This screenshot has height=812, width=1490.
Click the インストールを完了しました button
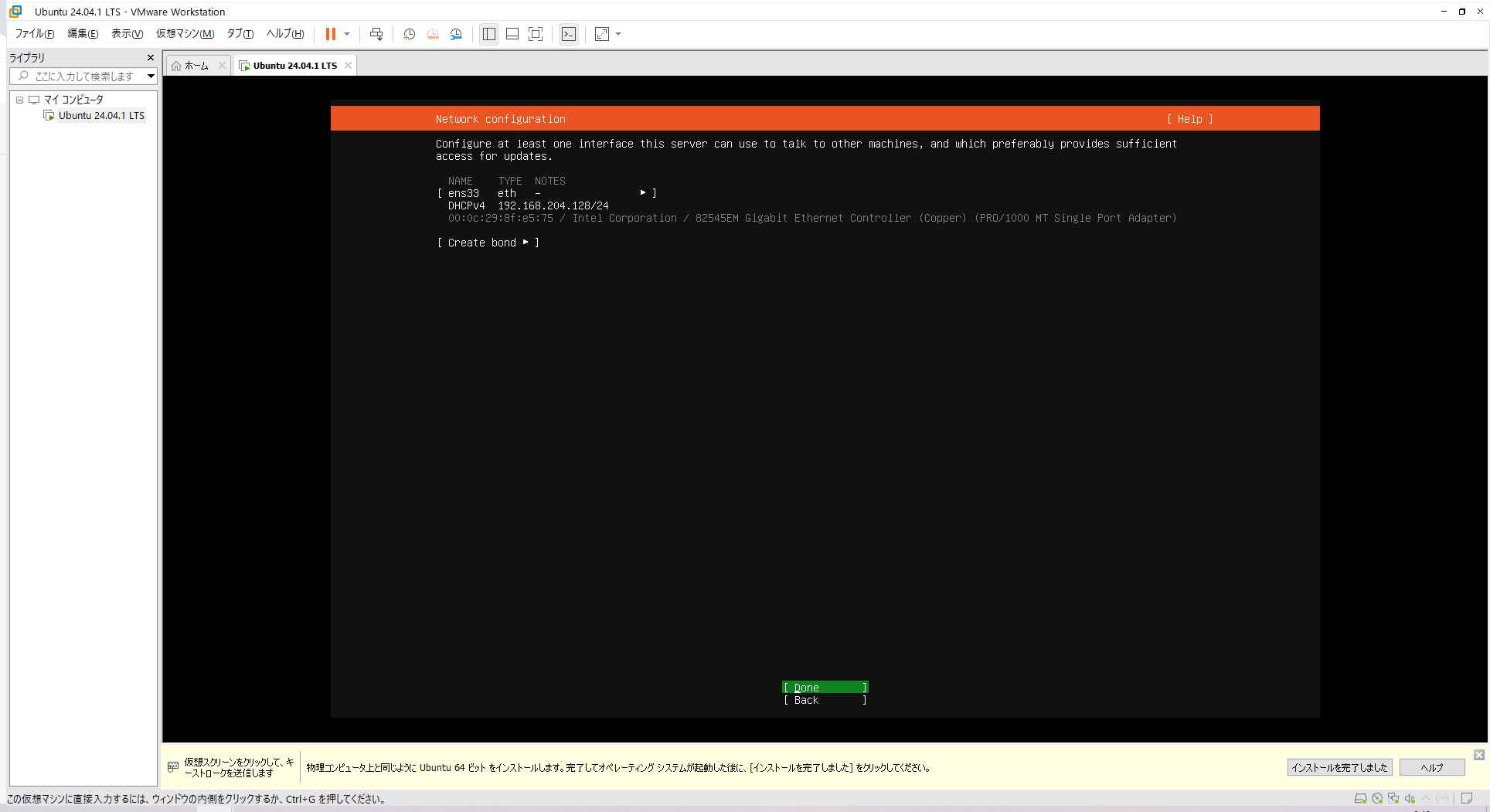pyautogui.click(x=1339, y=767)
